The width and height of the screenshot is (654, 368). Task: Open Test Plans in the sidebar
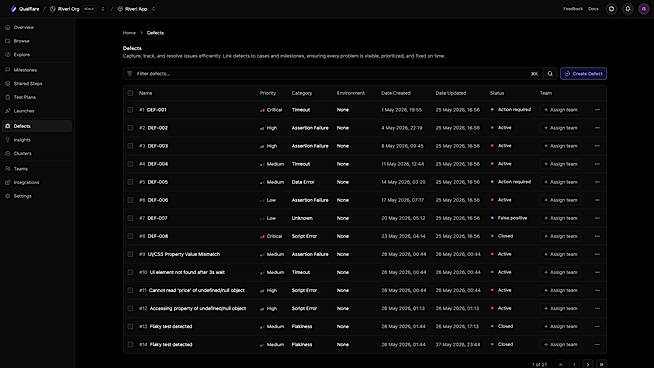(x=37, y=97)
